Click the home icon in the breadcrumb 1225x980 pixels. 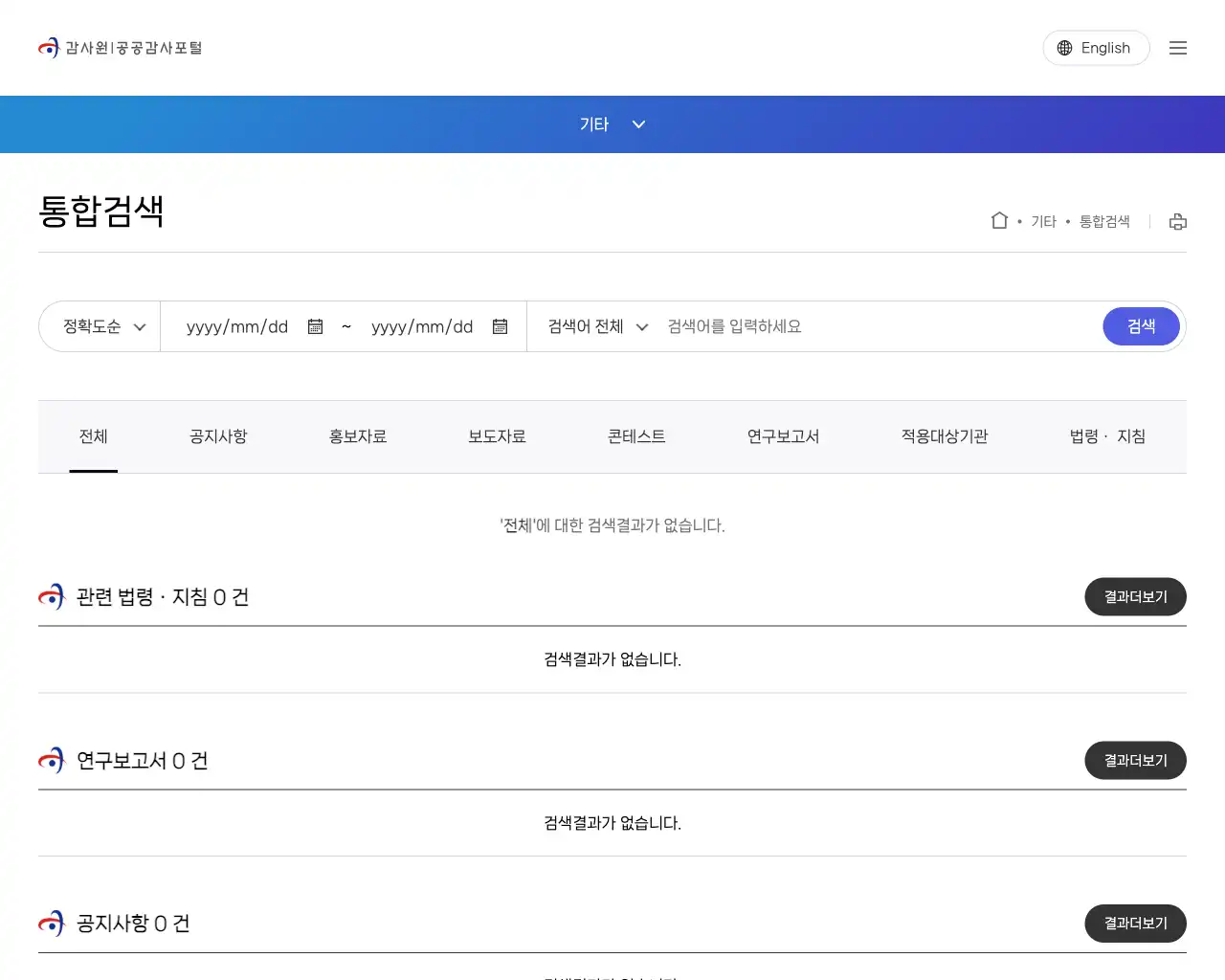click(x=999, y=220)
